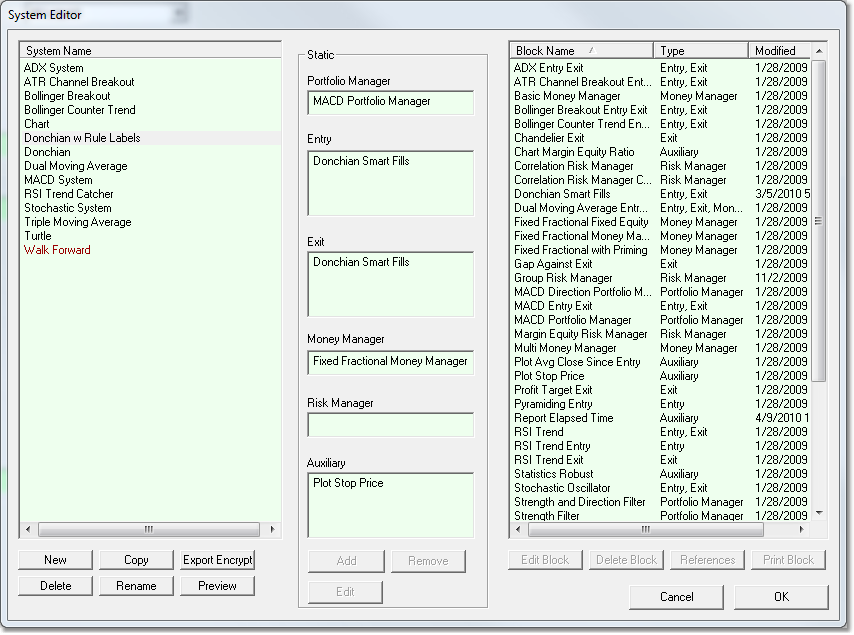Viewport: 854px width, 635px height.
Task: Click the block list vertical scrollbar thumb
Action: pos(818,221)
